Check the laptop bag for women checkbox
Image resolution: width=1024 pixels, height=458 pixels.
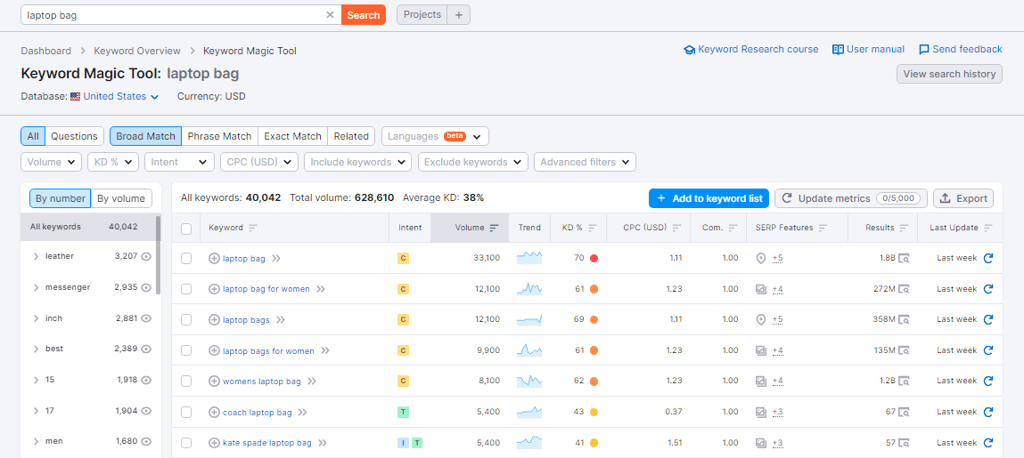coord(186,289)
